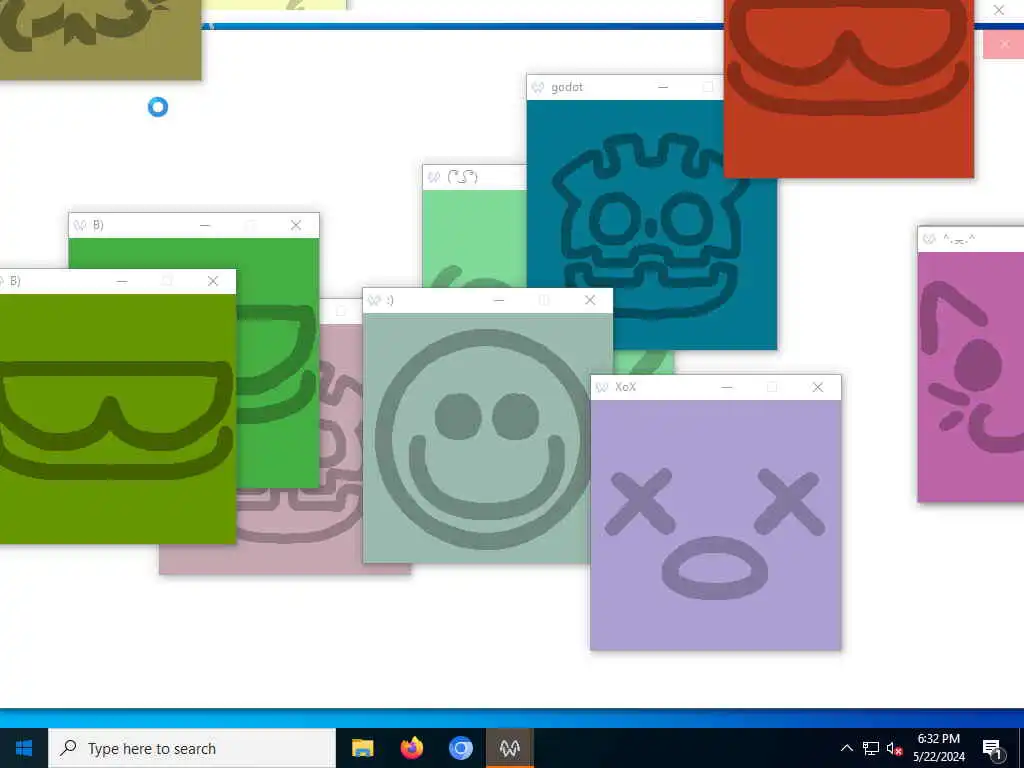Open the Windows Start menu
Image resolution: width=1024 pixels, height=768 pixels.
pos(24,748)
